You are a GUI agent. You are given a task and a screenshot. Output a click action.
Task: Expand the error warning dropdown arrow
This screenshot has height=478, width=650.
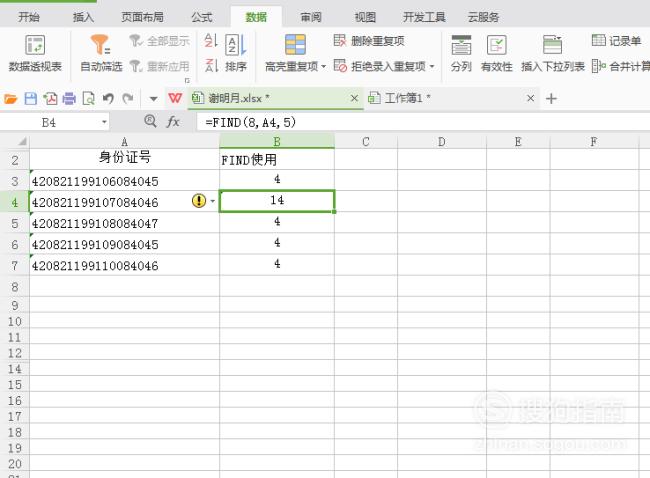[x=213, y=201]
